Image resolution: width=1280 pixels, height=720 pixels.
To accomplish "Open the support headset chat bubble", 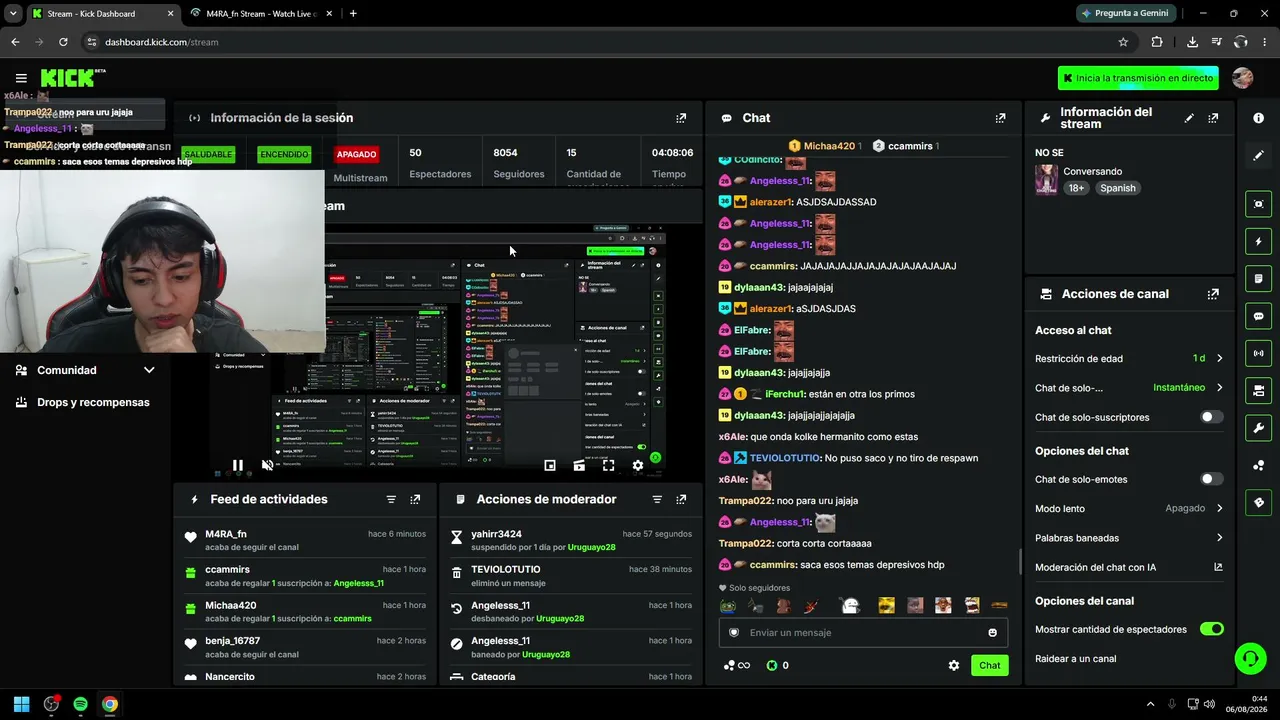I will (1250, 658).
